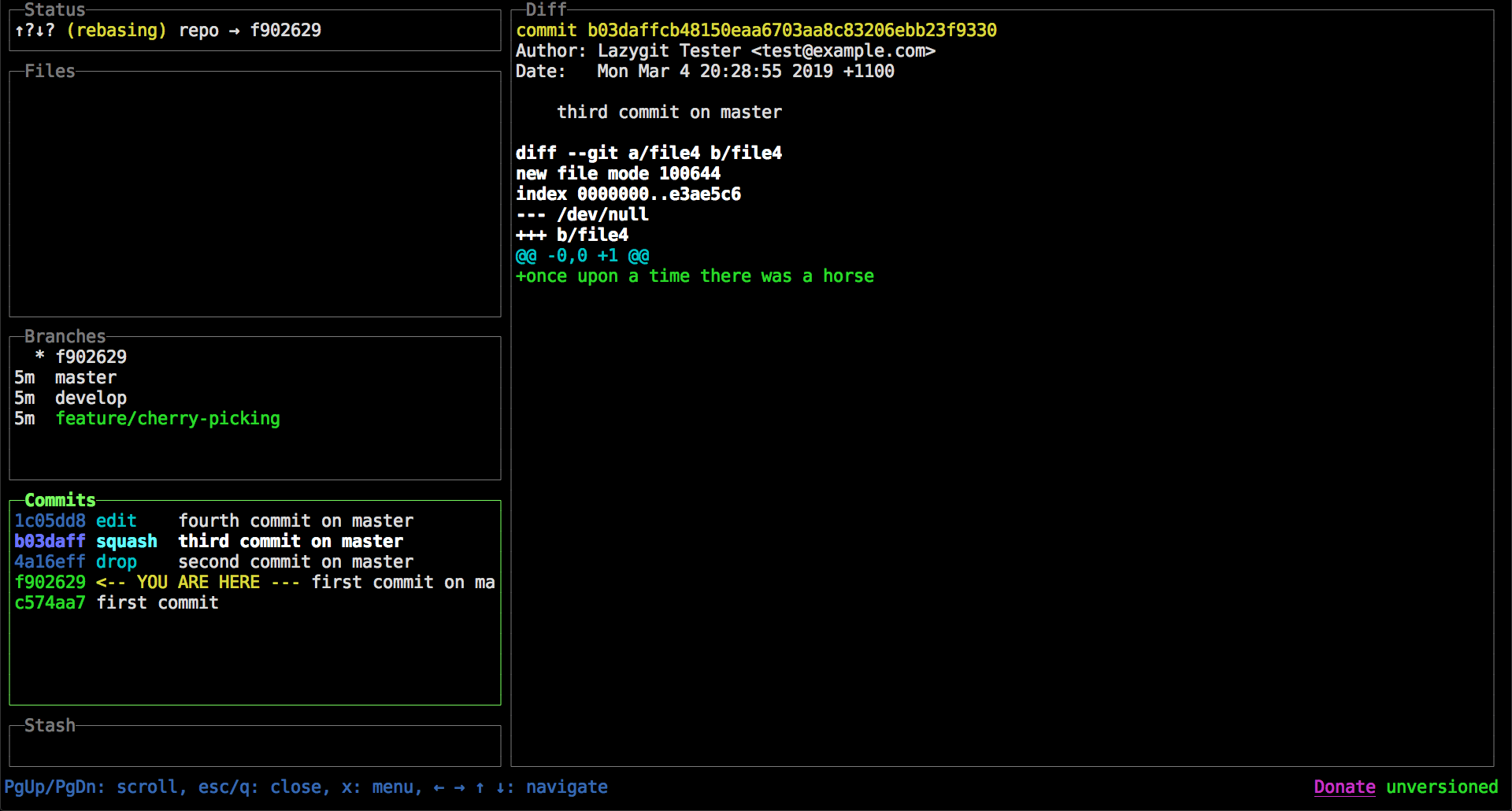Click the 'unversioned' label in status bar

pyautogui.click(x=1441, y=787)
